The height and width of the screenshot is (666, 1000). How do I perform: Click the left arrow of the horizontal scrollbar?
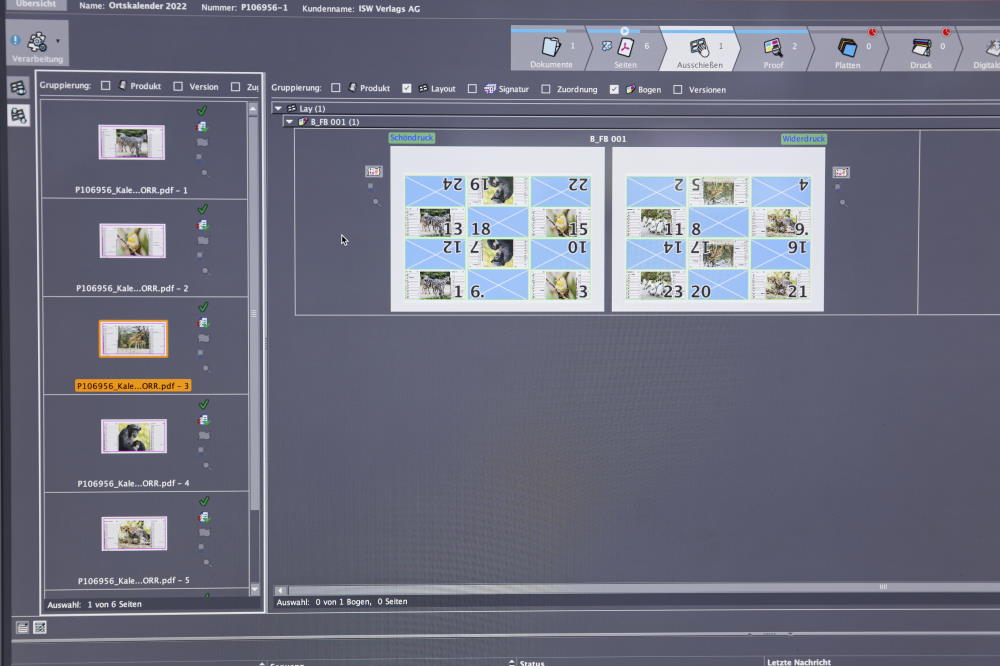tap(280, 590)
